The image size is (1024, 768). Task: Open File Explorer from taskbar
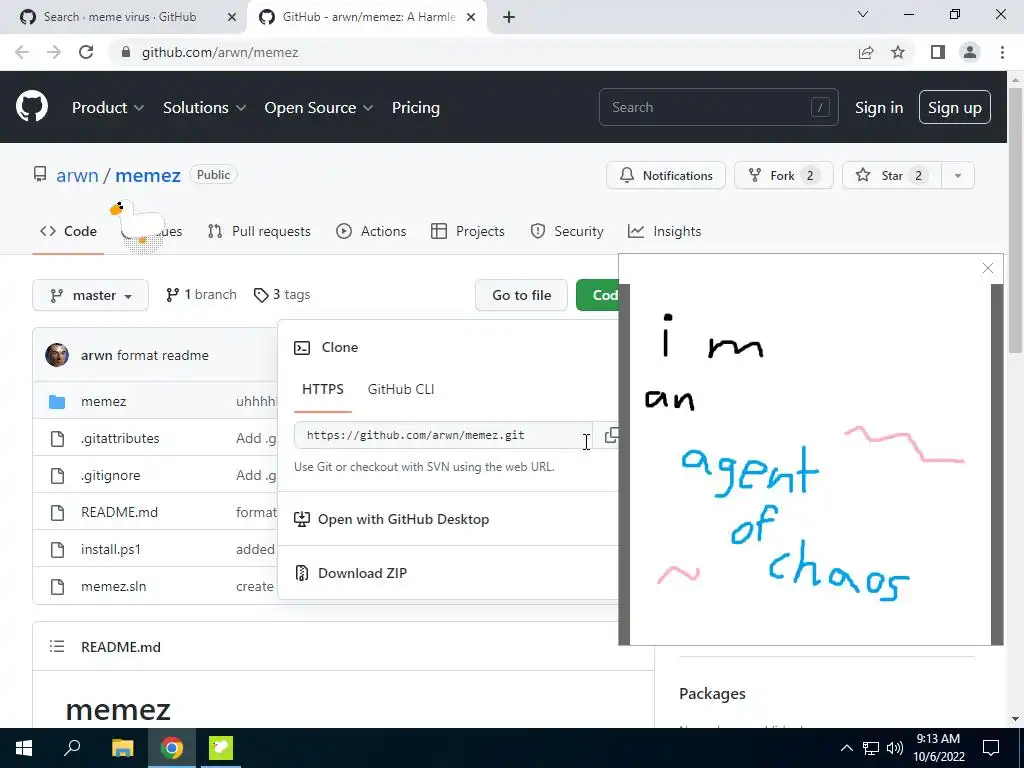[x=122, y=748]
